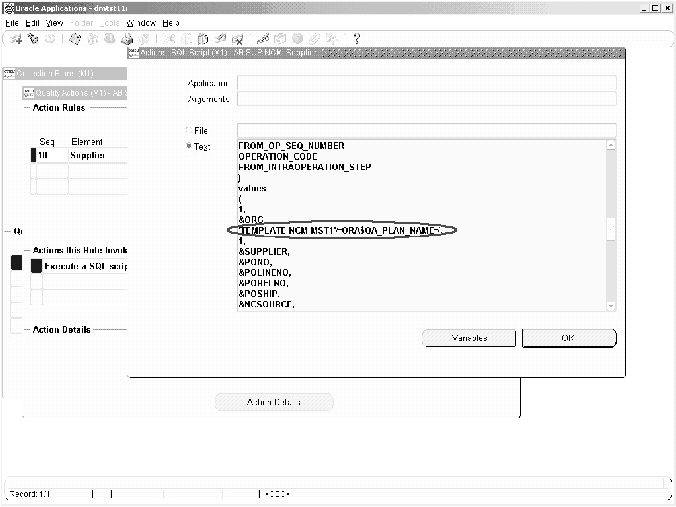Open the View menu

pyautogui.click(x=54, y=23)
